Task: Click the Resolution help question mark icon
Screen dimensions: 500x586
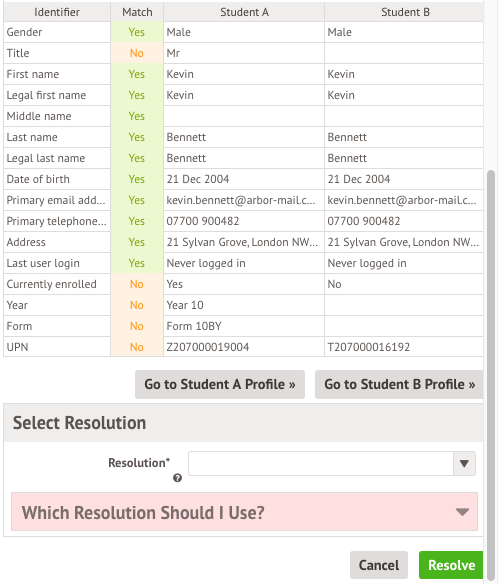Action: coord(177,478)
